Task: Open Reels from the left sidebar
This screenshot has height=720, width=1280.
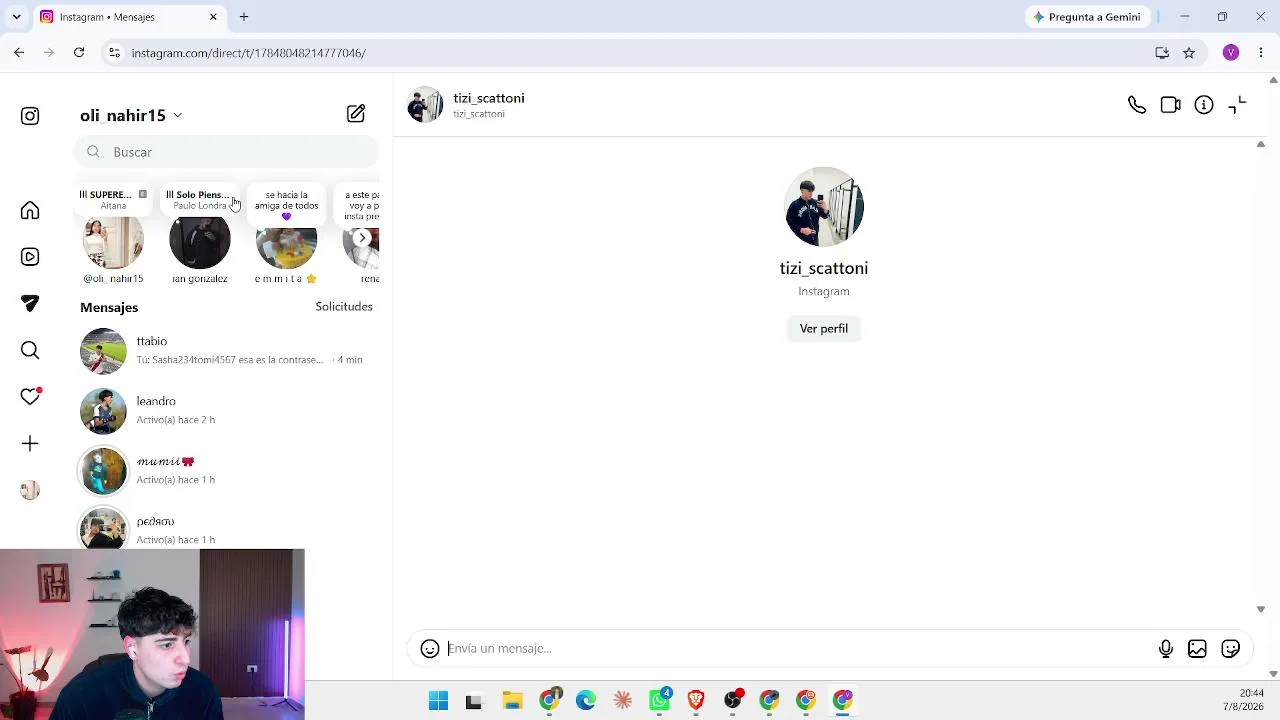Action: point(30,257)
